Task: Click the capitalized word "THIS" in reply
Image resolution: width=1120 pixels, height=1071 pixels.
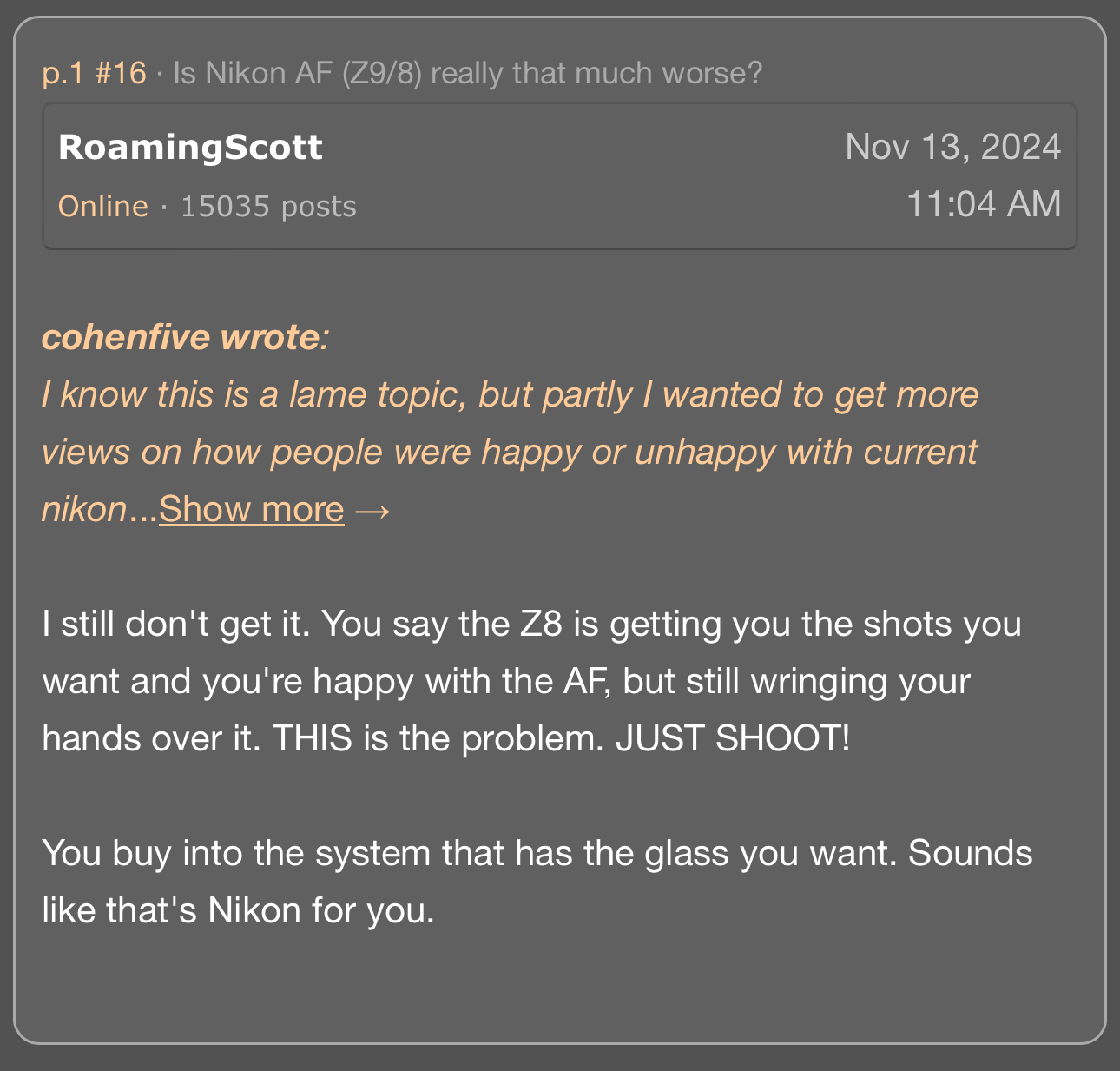Action: [312, 738]
